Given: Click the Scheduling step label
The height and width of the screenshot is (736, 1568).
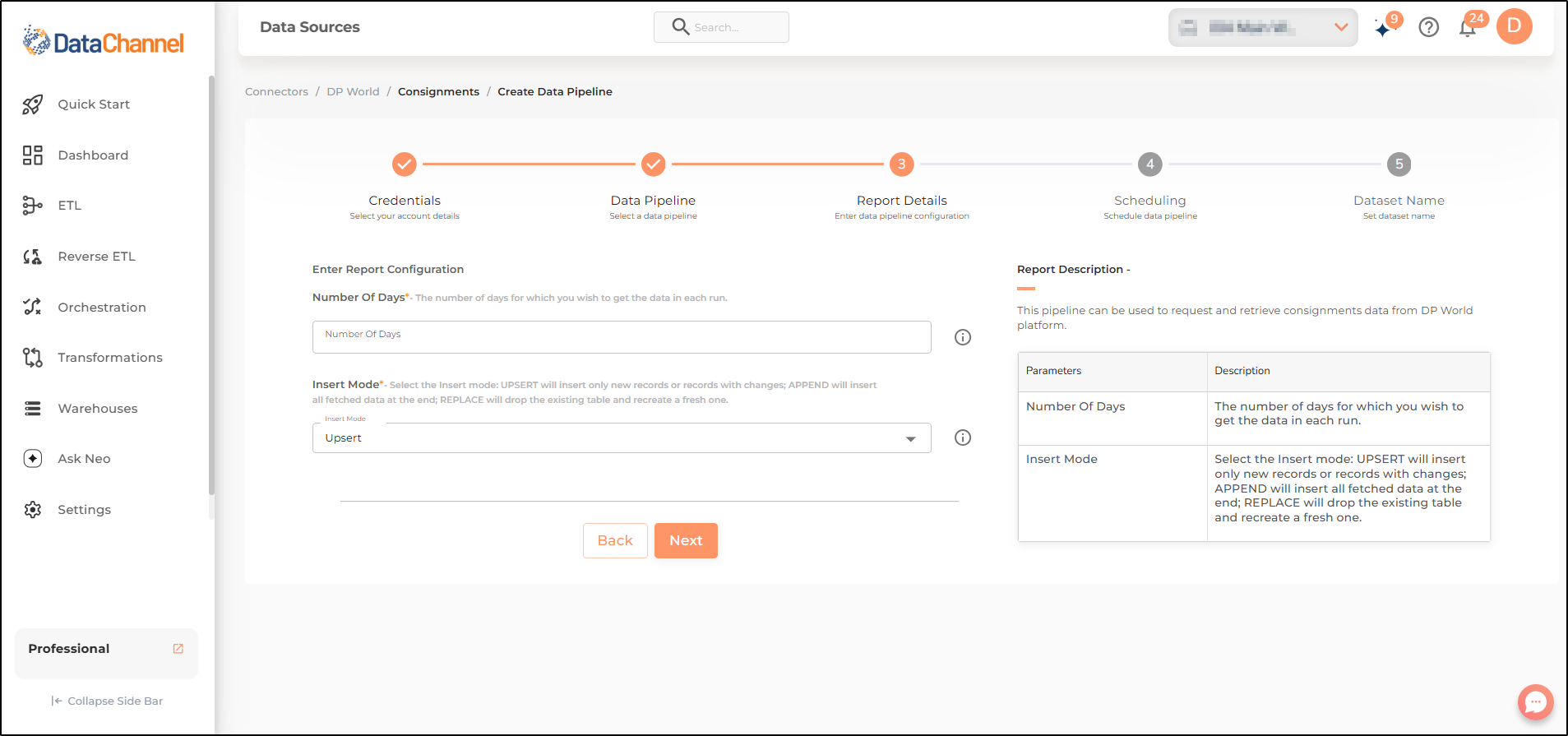Looking at the screenshot, I should click(1149, 201).
